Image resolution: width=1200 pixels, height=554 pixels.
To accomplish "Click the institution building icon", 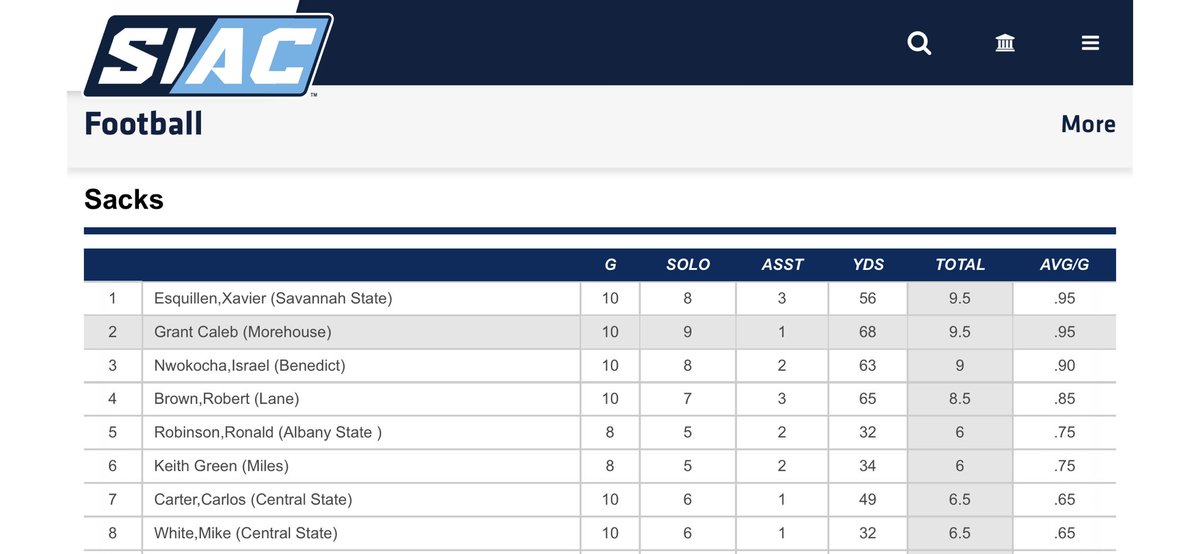I will point(1005,43).
